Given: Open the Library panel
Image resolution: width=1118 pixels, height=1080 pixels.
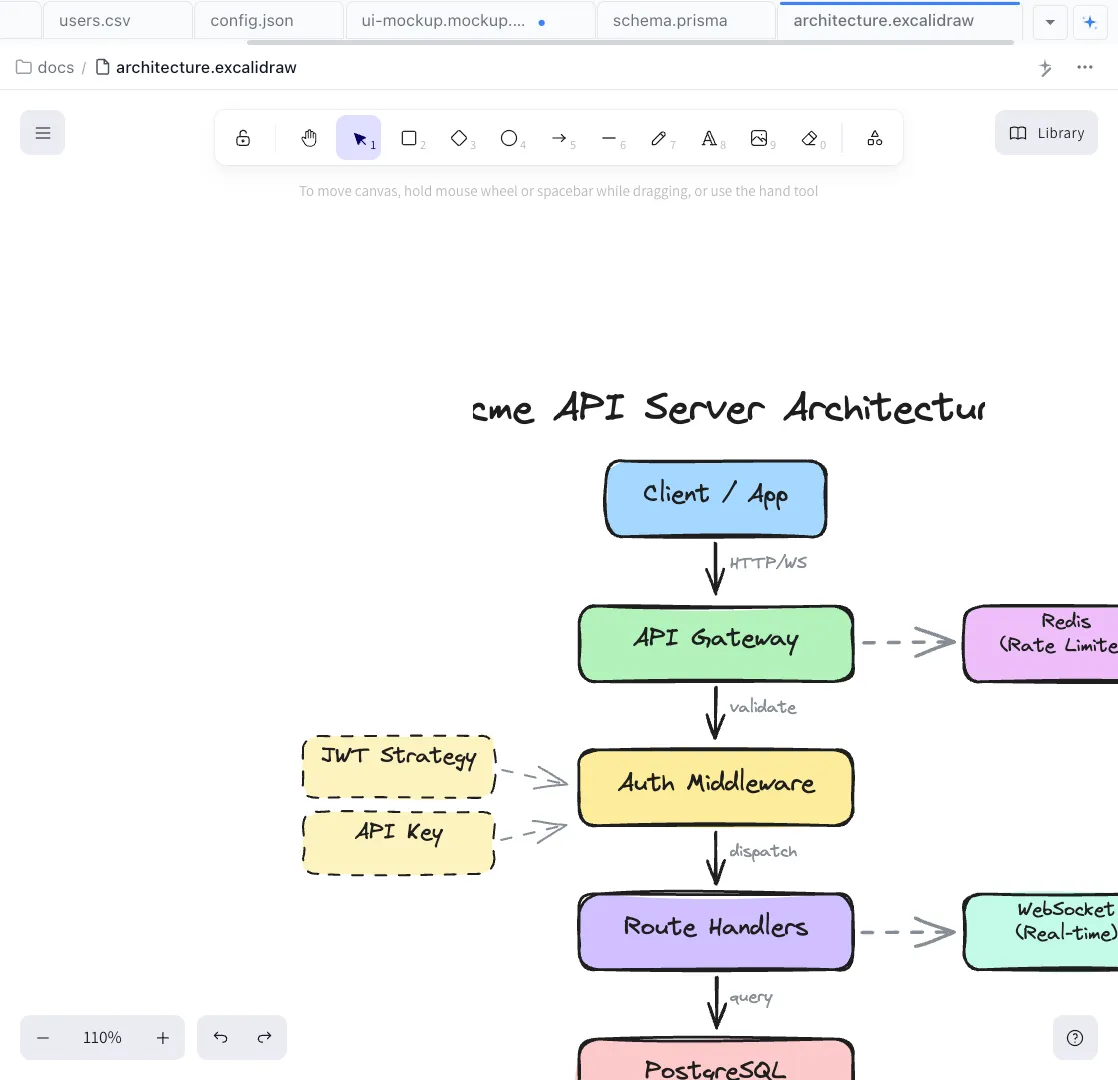Looking at the screenshot, I should click(x=1046, y=132).
